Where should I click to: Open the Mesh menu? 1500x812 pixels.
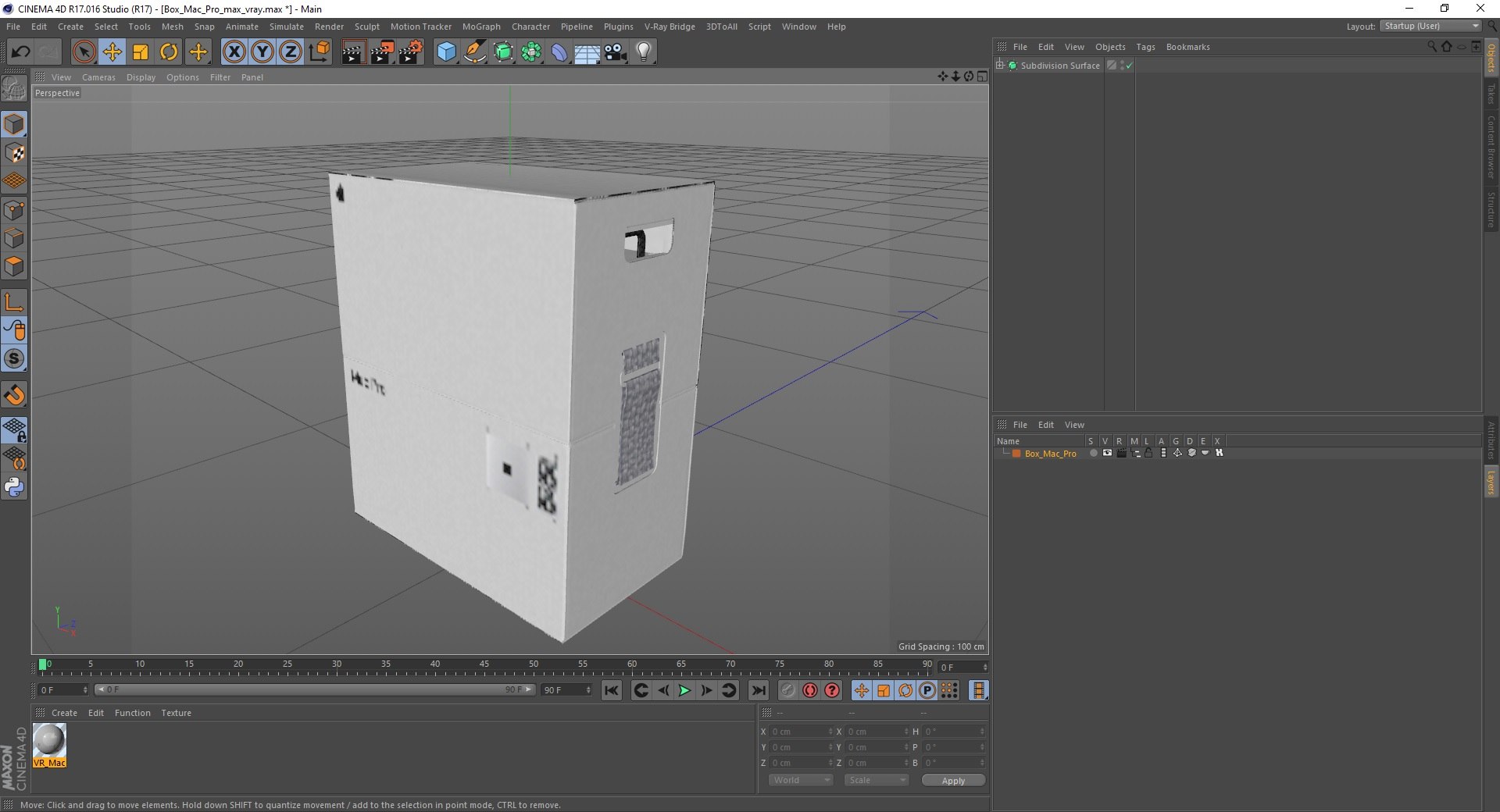172,27
